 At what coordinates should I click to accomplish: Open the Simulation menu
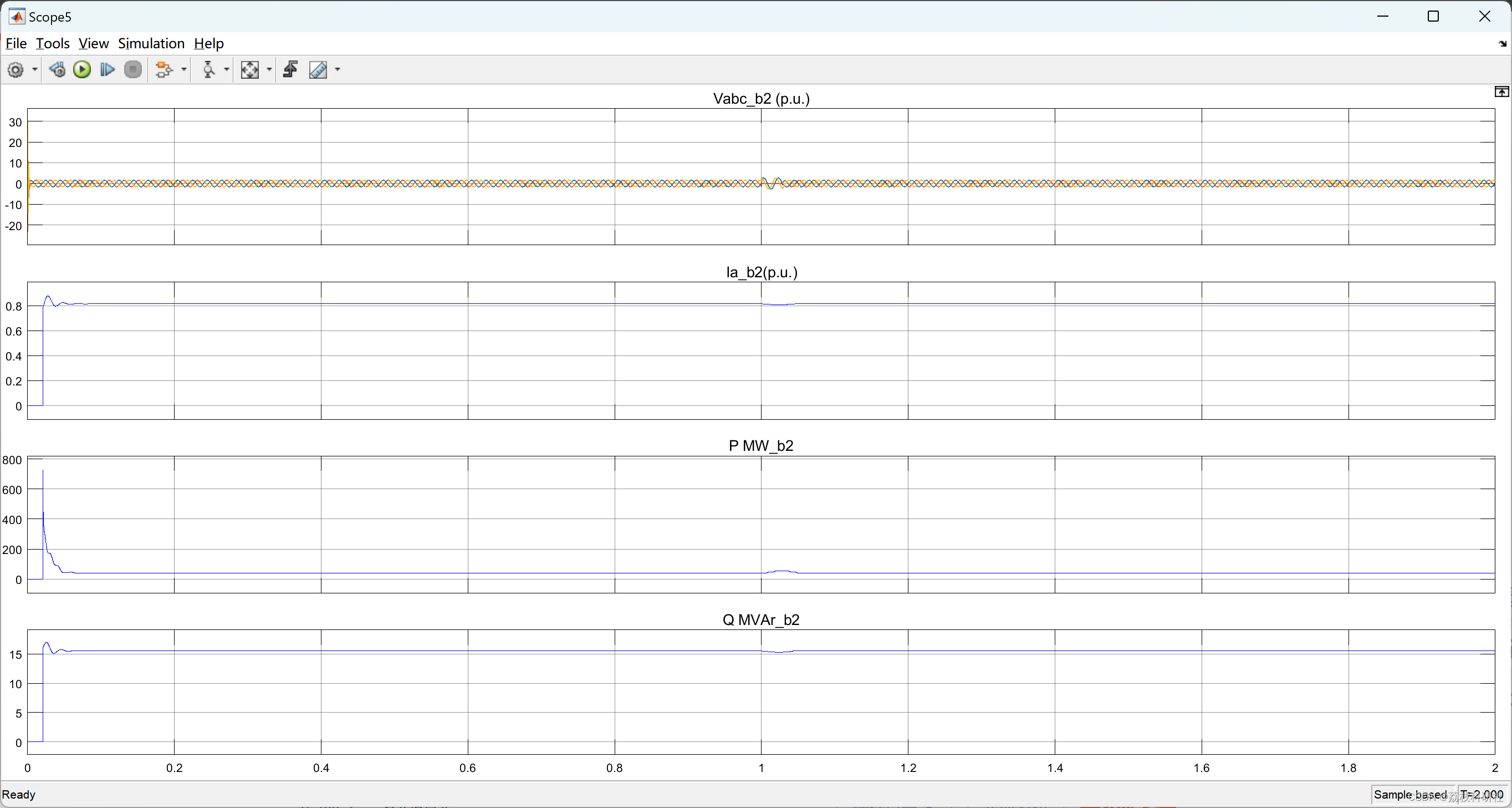click(x=151, y=43)
